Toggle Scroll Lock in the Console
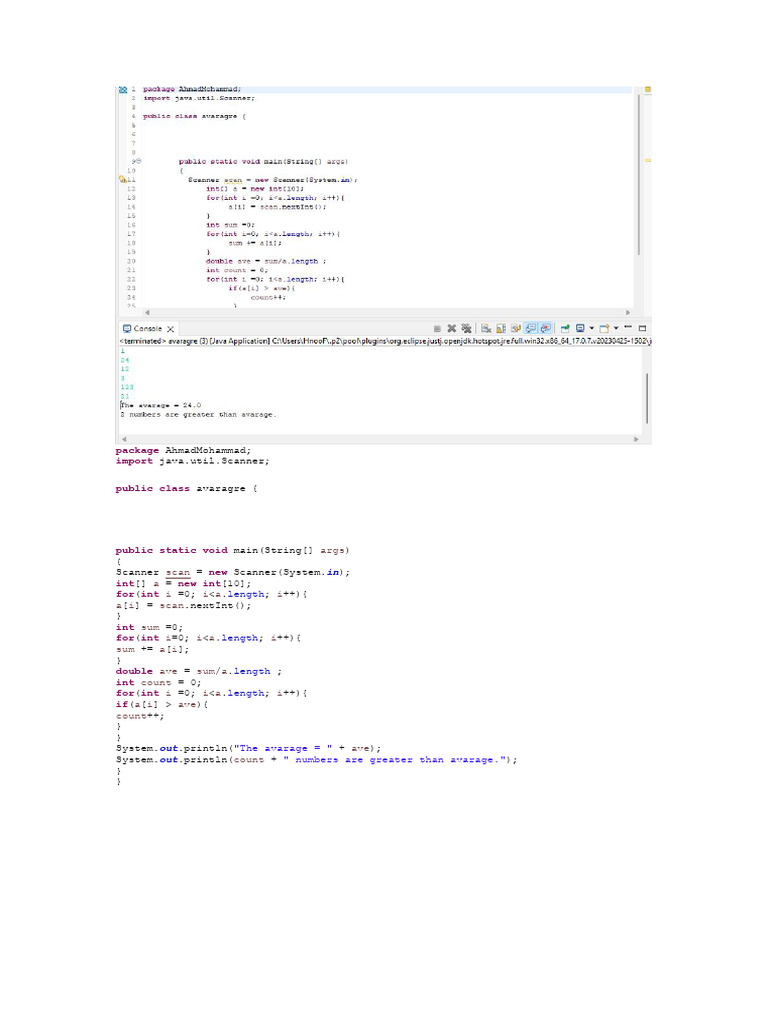The image size is (768, 1024). pyautogui.click(x=501, y=328)
